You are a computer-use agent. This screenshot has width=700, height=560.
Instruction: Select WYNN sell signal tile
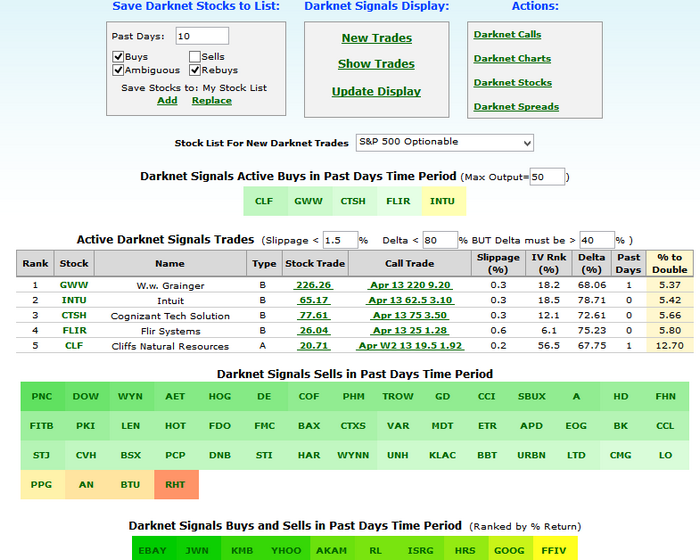(354, 456)
